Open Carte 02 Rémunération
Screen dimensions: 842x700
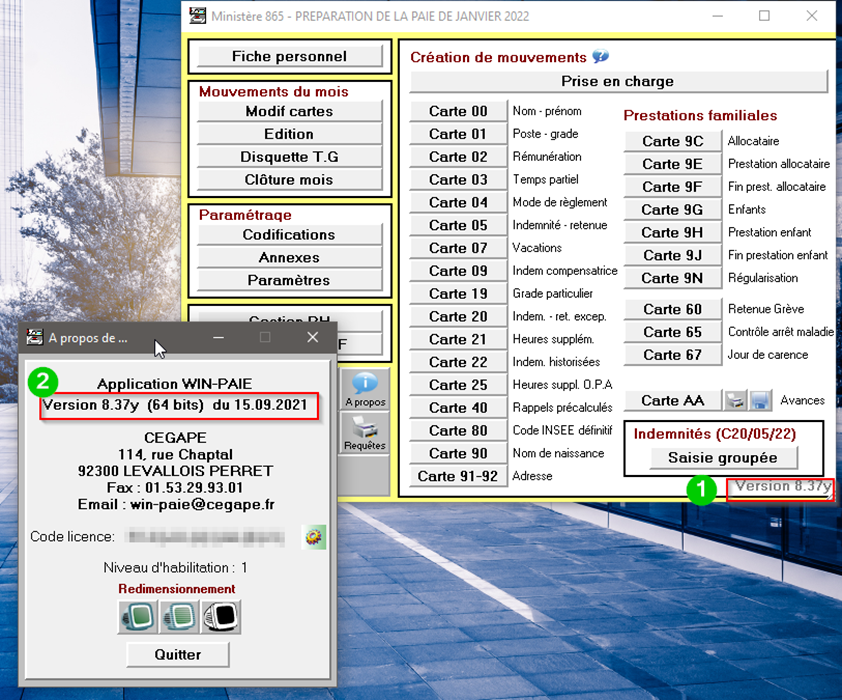click(x=458, y=157)
